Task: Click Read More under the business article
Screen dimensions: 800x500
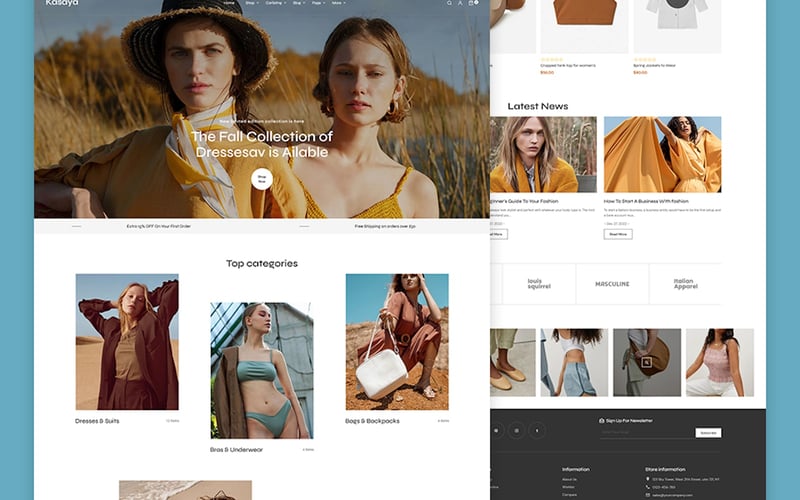Action: pos(618,234)
